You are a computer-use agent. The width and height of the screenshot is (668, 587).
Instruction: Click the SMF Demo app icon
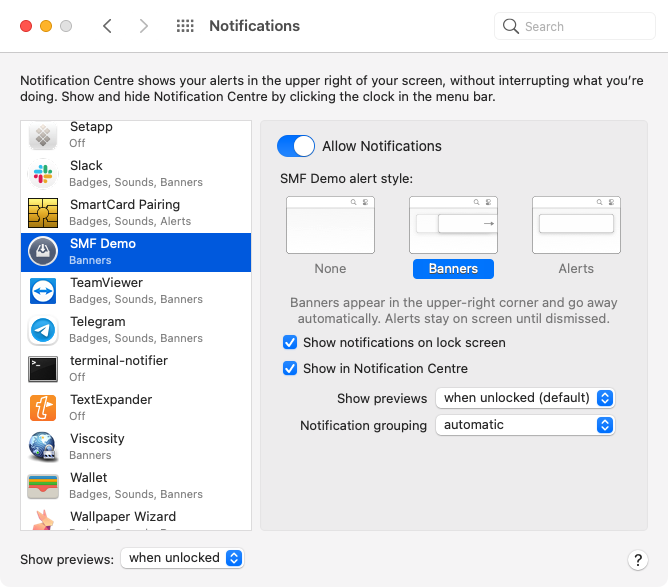(x=43, y=252)
